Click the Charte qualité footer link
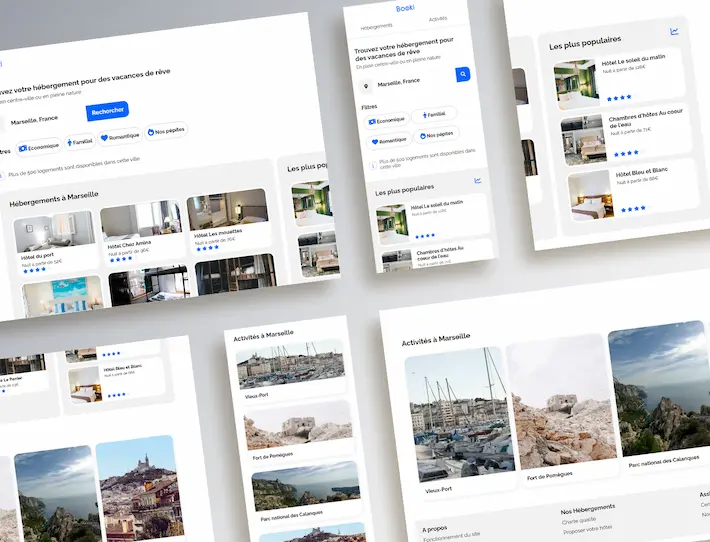 (x=579, y=521)
